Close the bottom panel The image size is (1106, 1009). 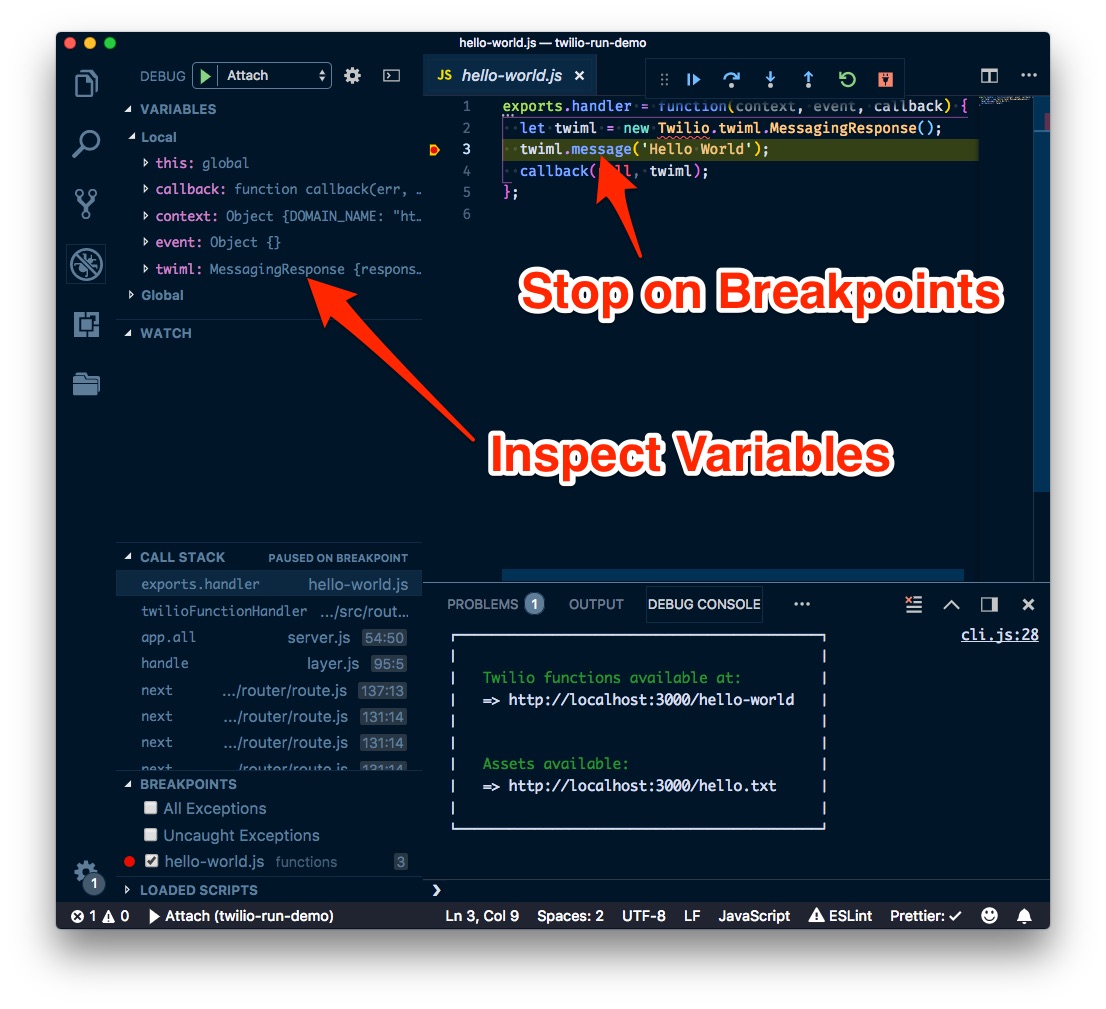[1028, 605]
